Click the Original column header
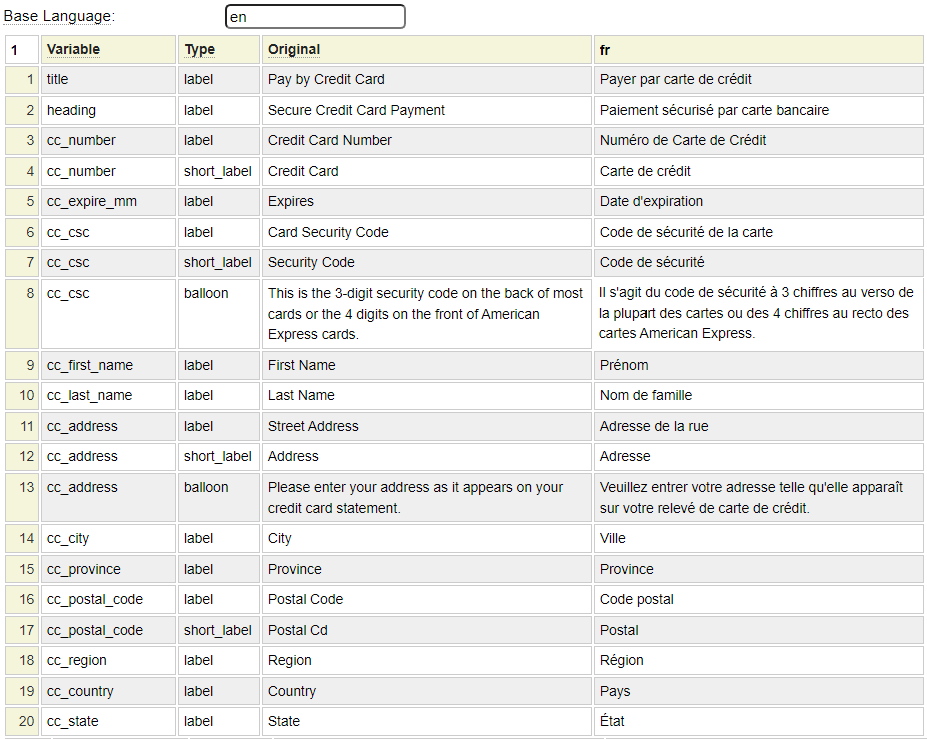The width and height of the screenshot is (927, 739). [426, 49]
